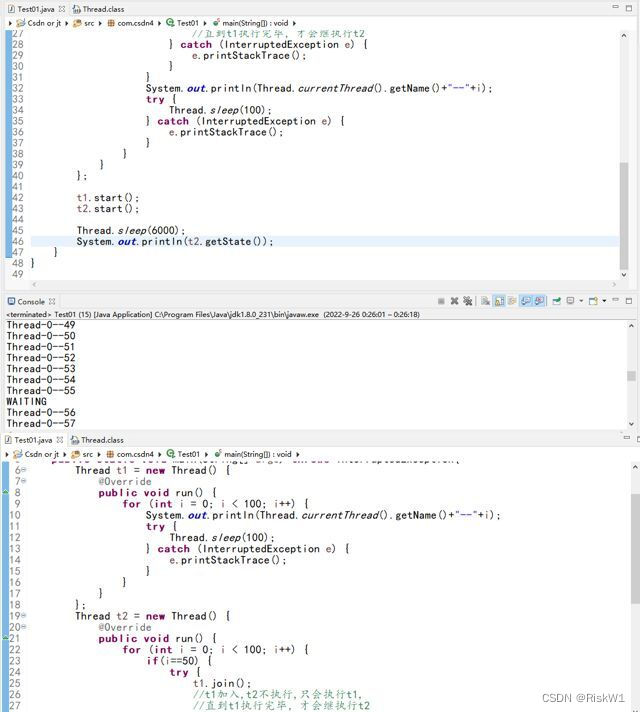Collapse code fold at line 19
This screenshot has width=640, height=712.
[24, 615]
